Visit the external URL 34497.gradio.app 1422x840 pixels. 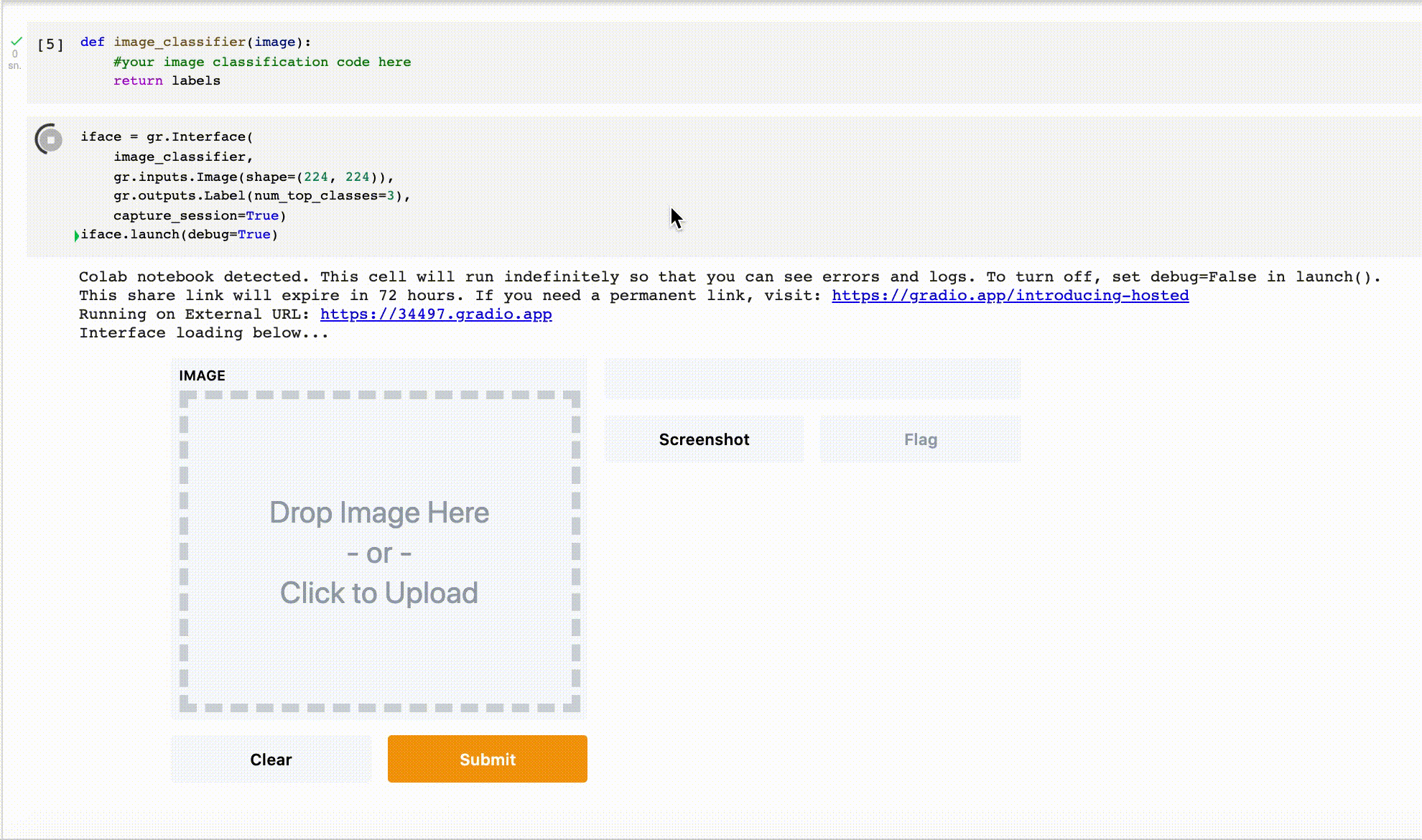[436, 314]
